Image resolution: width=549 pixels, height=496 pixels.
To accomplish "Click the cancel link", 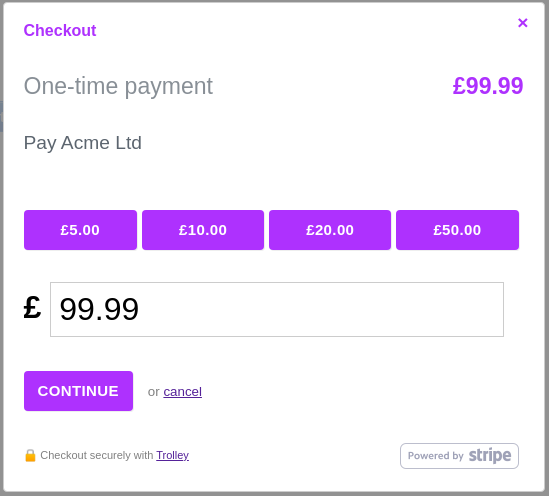I will 182,392.
